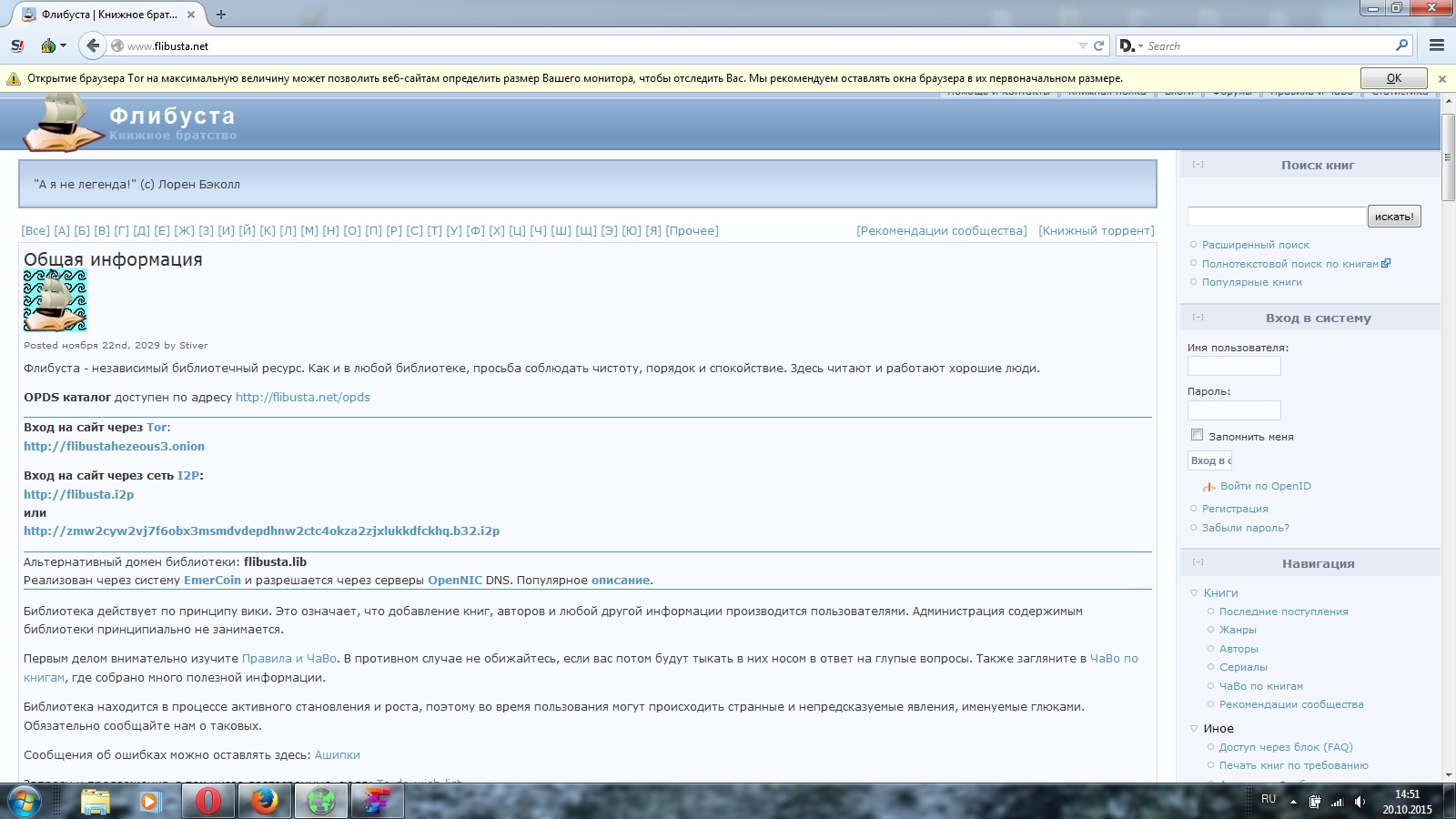Open the Firefox hamburger menu

point(1437,45)
